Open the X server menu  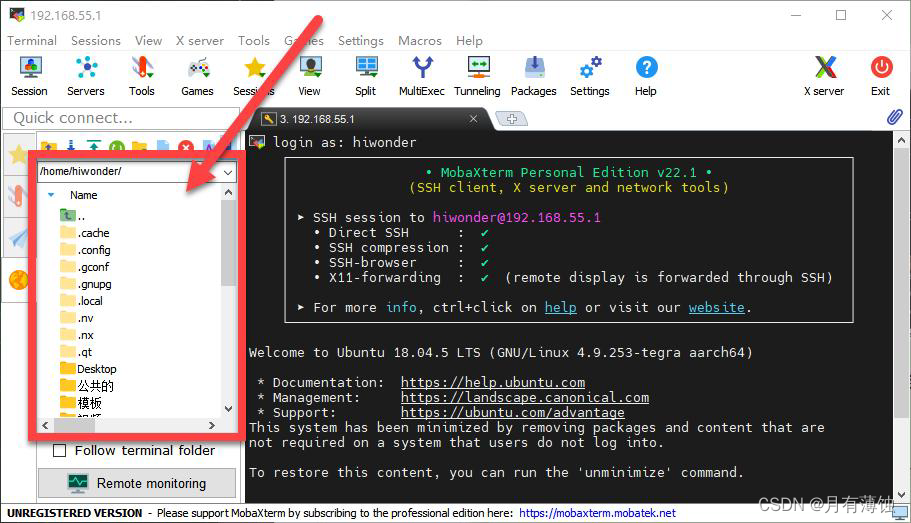(200, 41)
